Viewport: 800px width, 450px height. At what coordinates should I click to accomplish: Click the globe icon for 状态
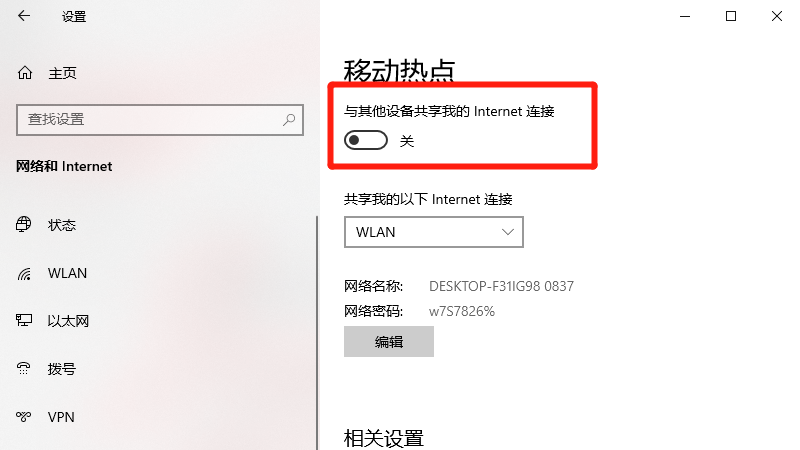pos(23,224)
